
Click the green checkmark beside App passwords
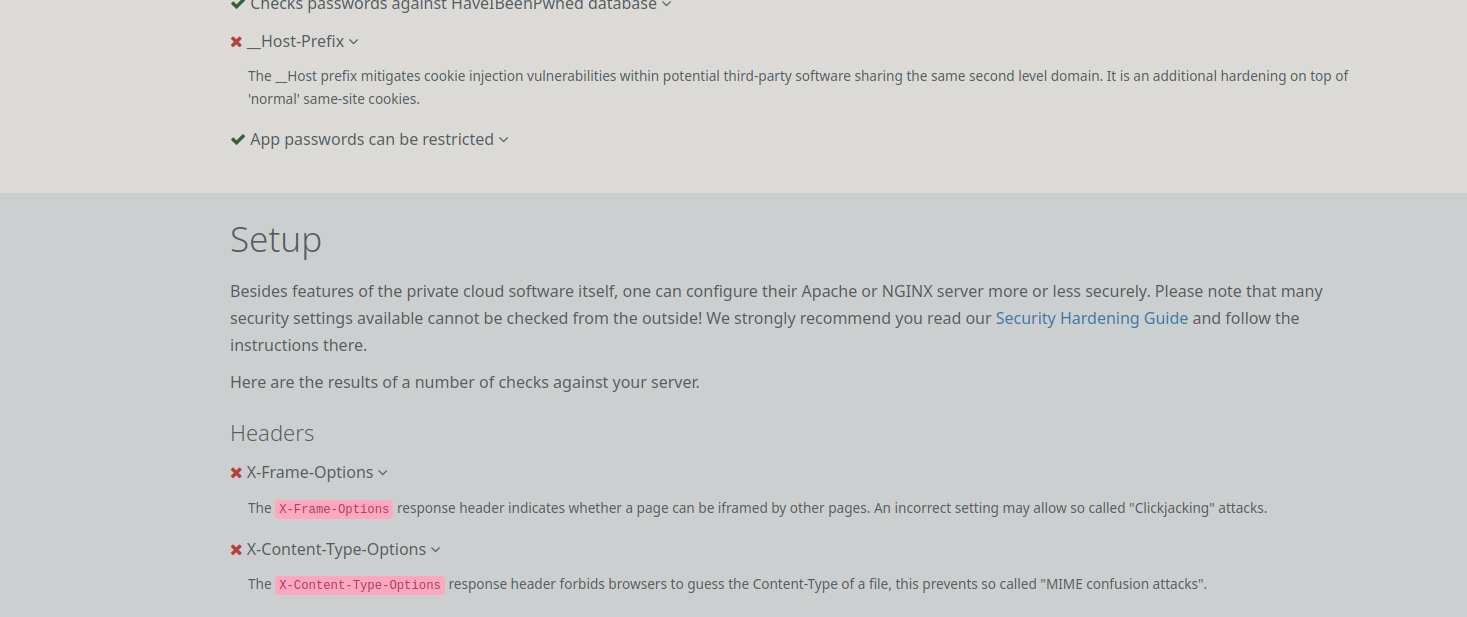pos(237,140)
